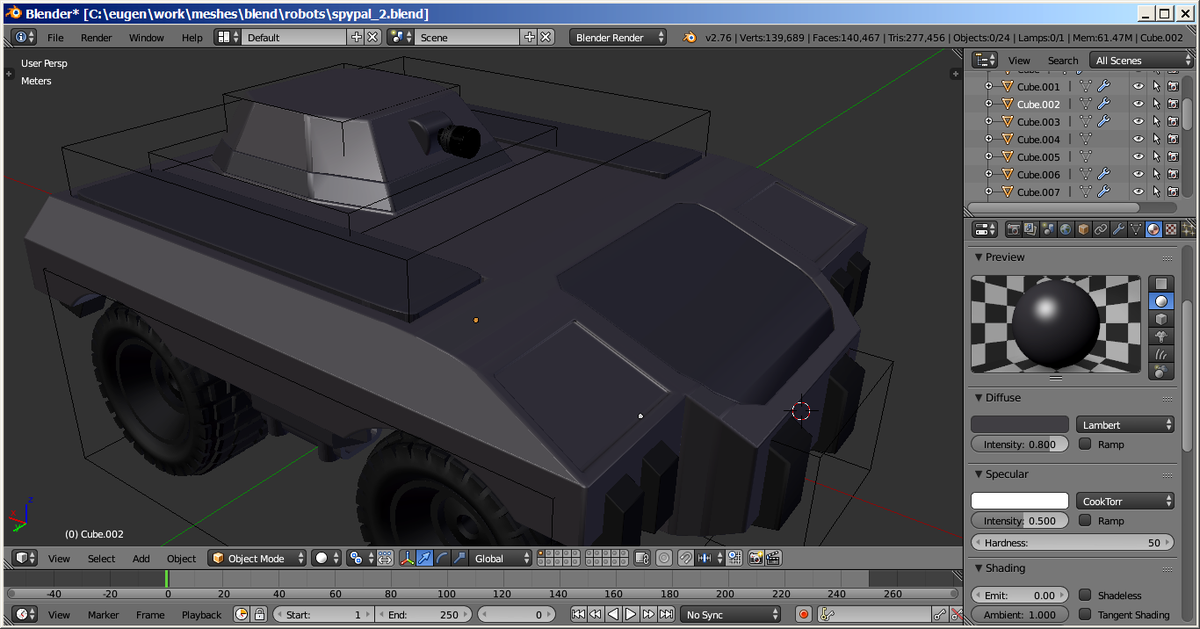Click the translate manipulator arrow icon
1200x629 pixels.
pyautogui.click(x=425, y=558)
